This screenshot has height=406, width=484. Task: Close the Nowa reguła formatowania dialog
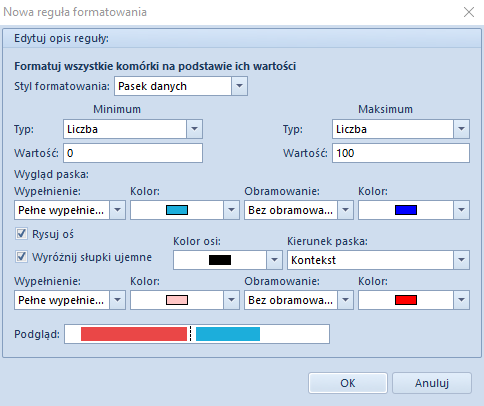coord(469,12)
